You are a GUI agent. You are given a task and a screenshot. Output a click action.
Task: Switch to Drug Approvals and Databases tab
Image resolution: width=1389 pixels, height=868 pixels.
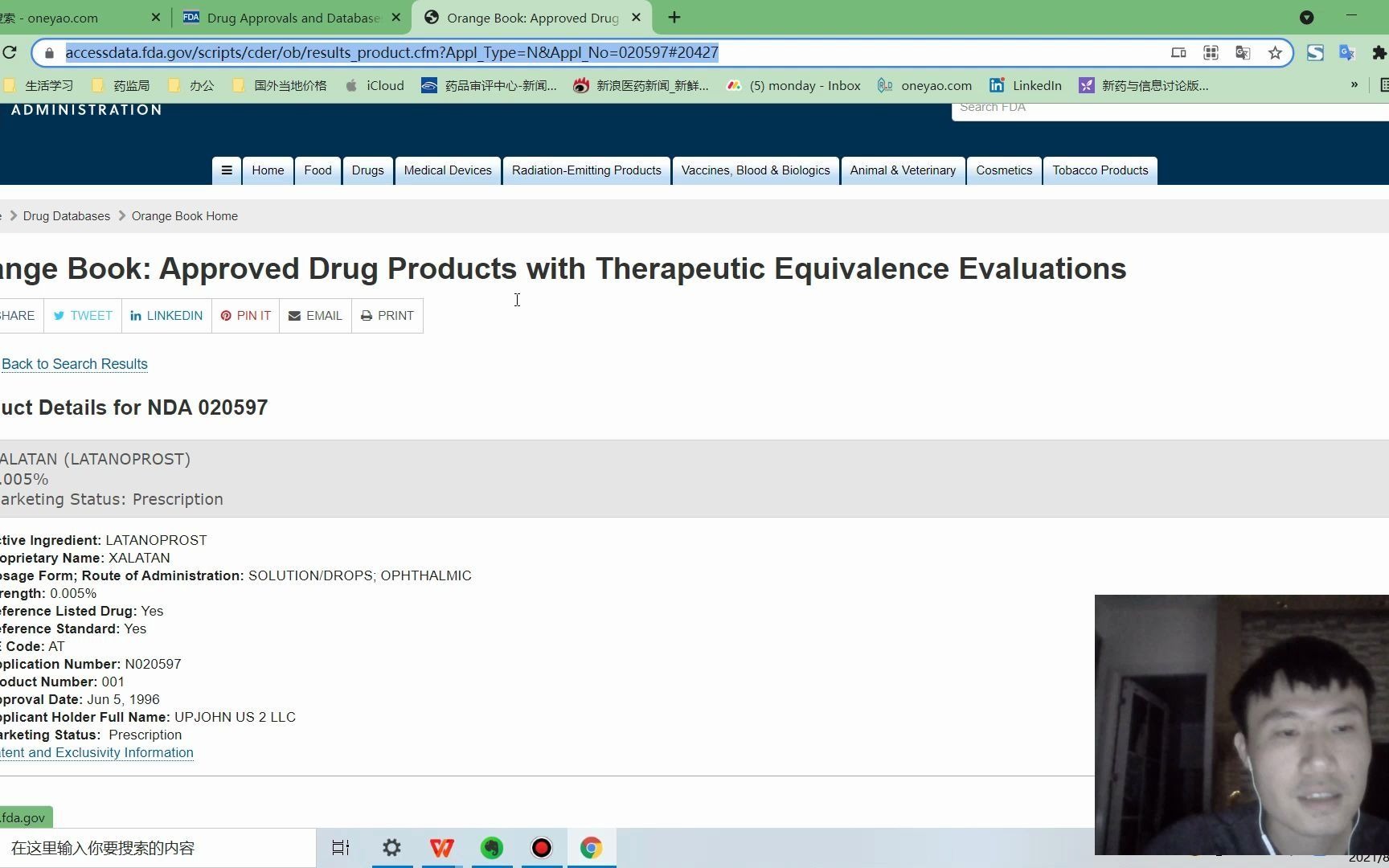point(293,17)
